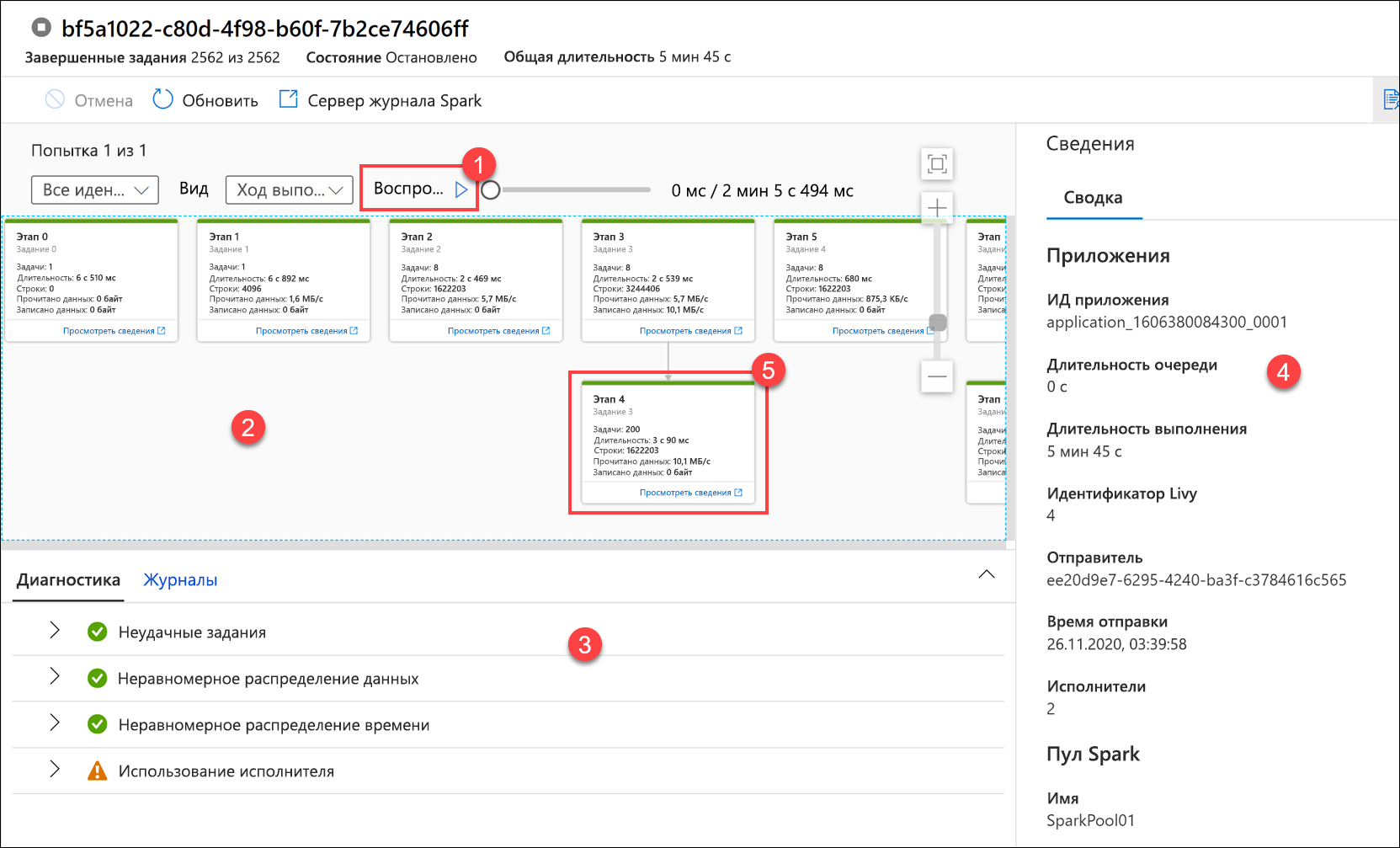This screenshot has width=1400, height=848.
Task: Click the external-link icon of Сервер журнала Spark
Action: click(x=289, y=99)
